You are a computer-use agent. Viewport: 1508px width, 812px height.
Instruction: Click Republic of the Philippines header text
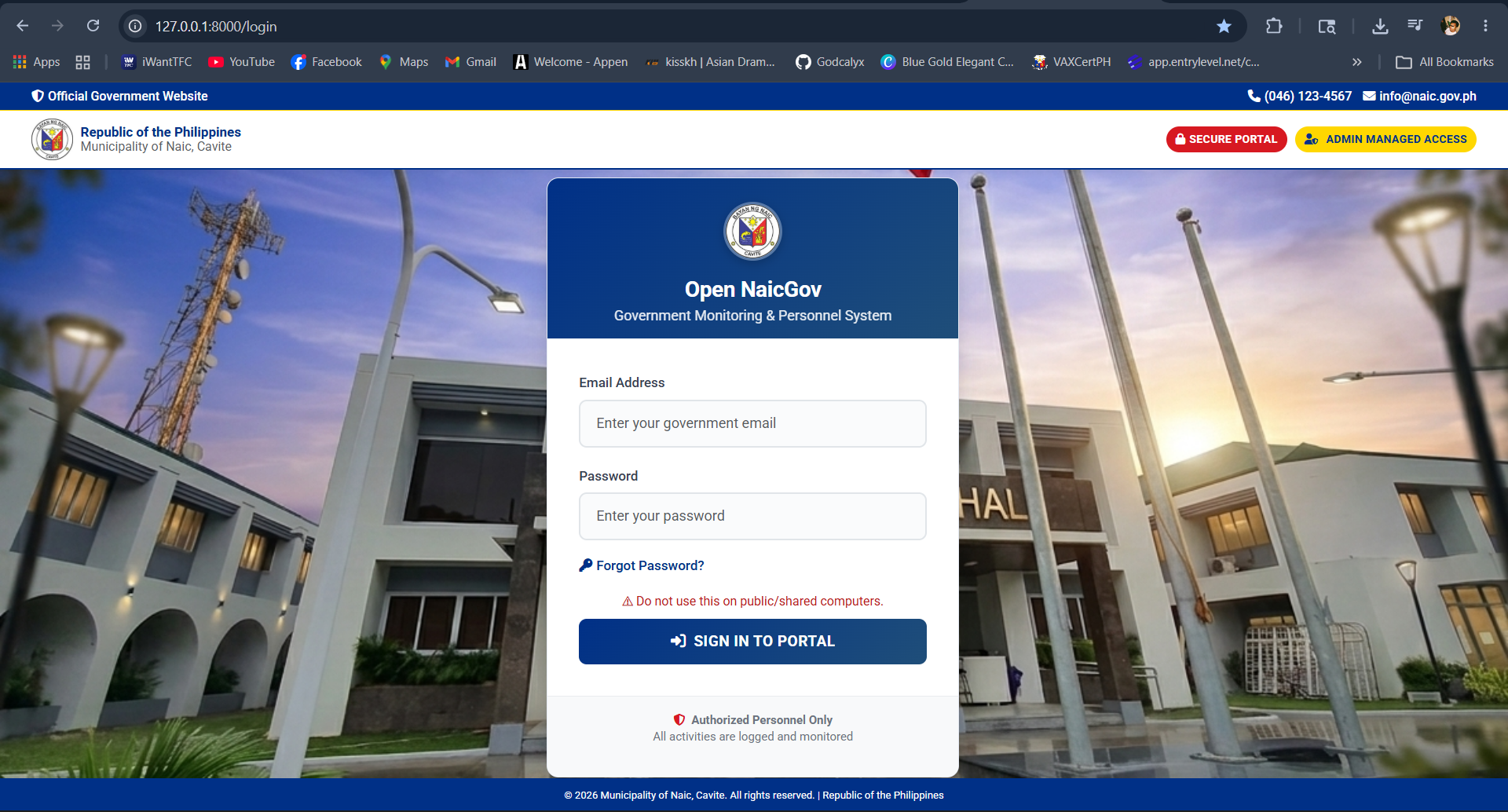160,132
